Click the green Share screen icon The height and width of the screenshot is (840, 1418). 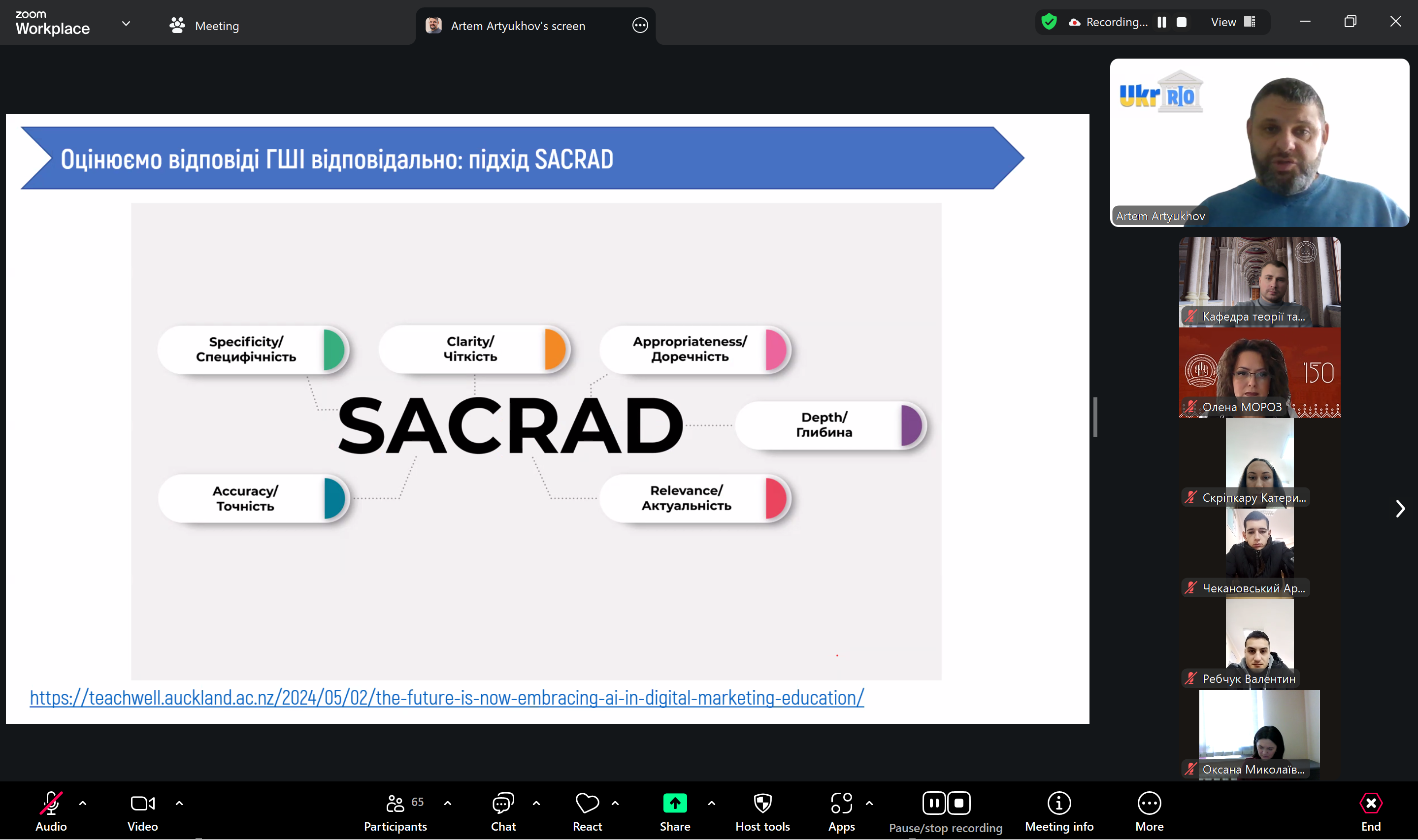pos(675,803)
